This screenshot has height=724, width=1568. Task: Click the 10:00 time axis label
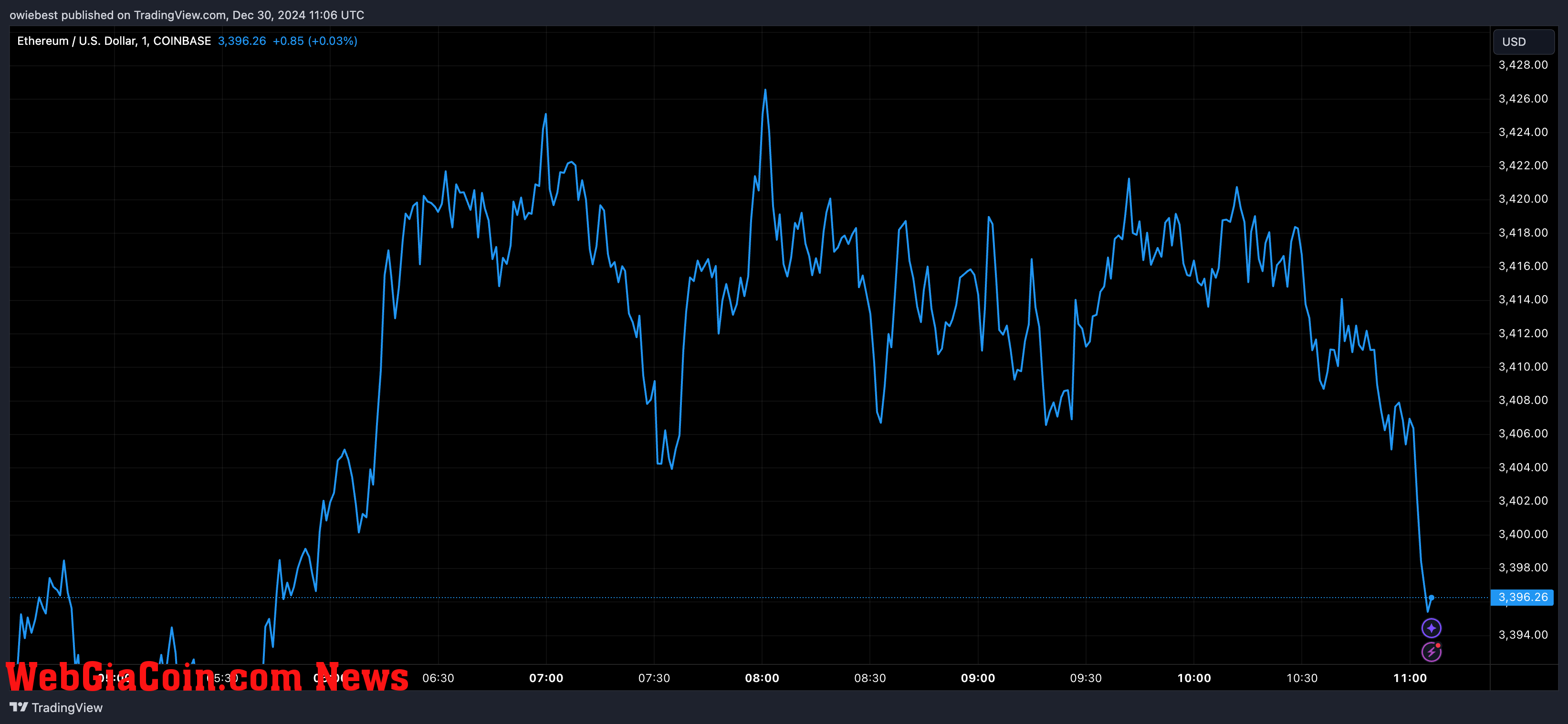1194,678
